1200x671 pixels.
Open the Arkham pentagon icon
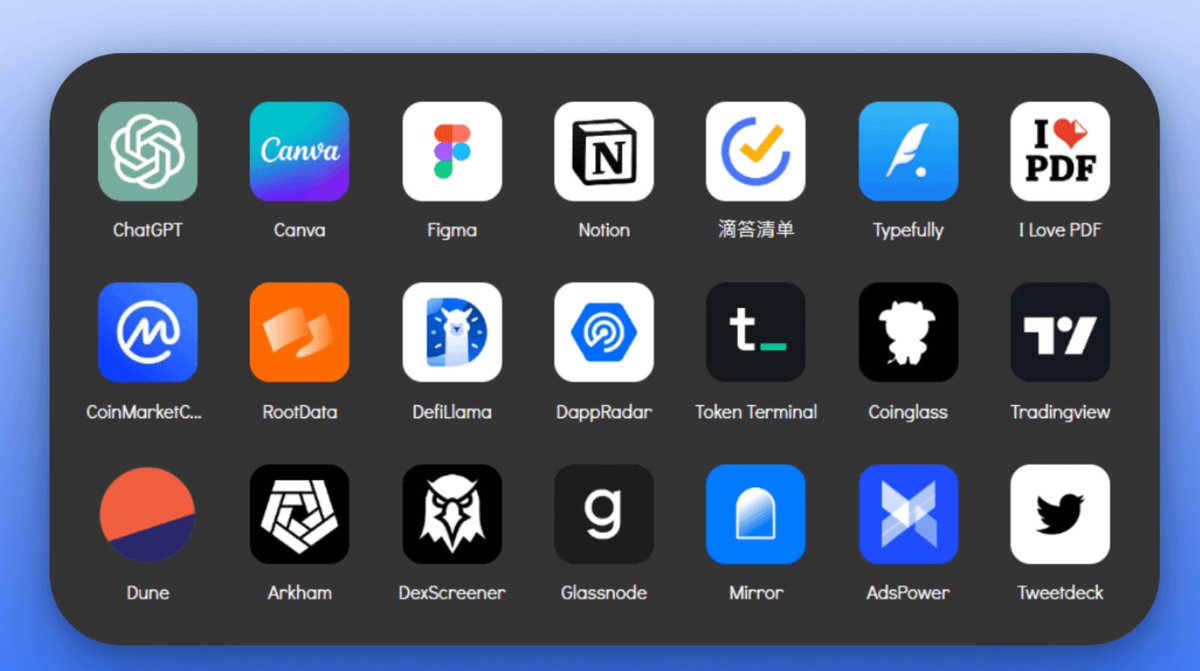click(x=300, y=514)
